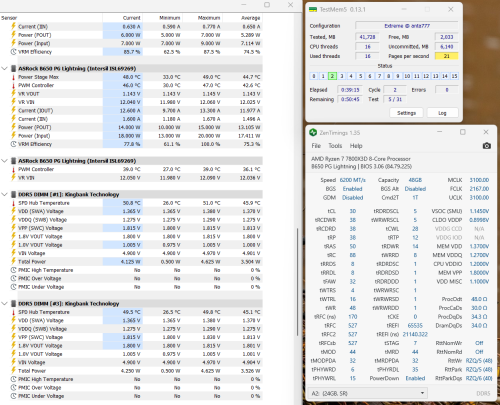The height and width of the screenshot is (405, 500).
Task: Click the SPD Hub Temperature thermometer icon of DIMM #1
Action: coord(13,203)
